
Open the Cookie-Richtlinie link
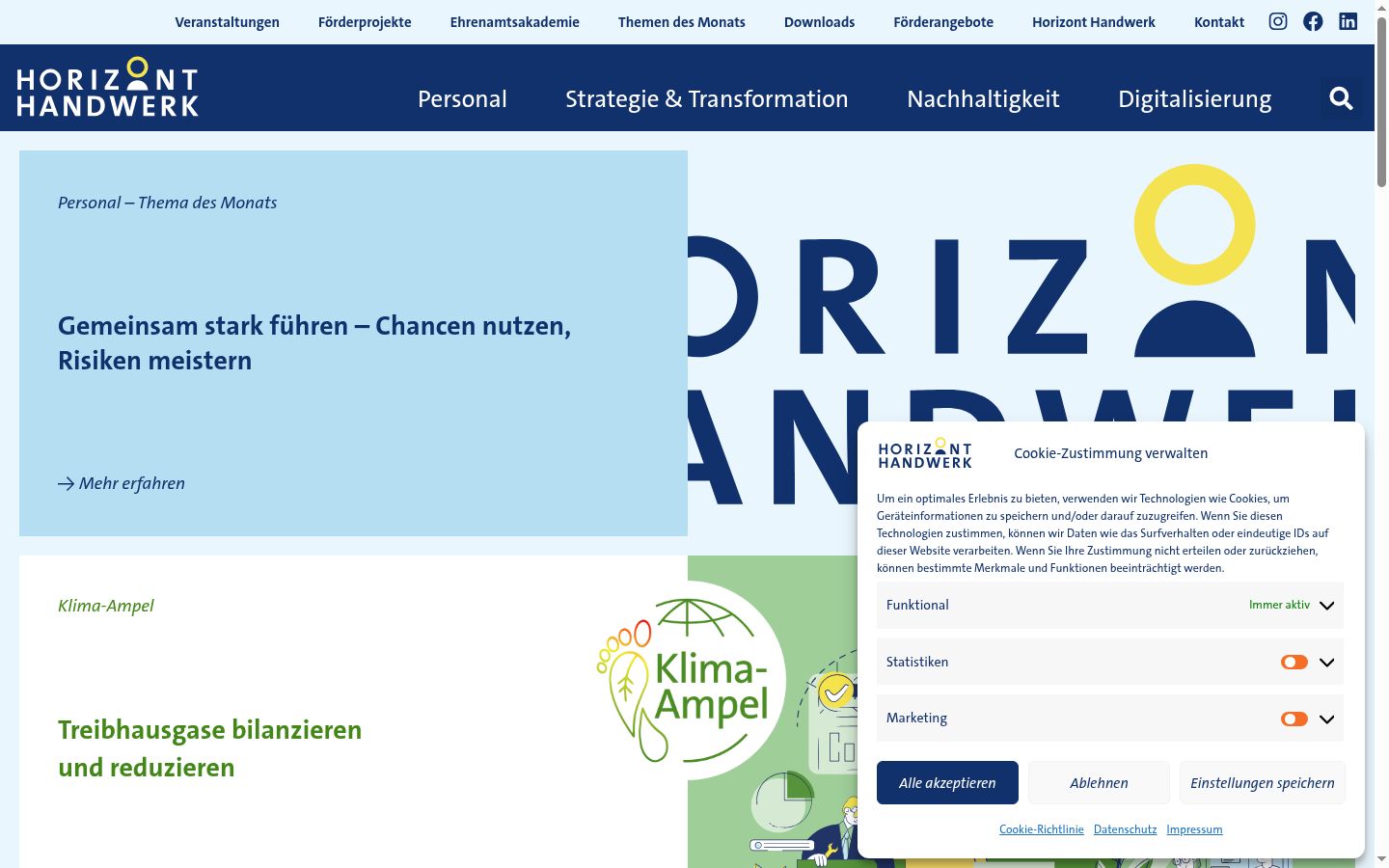[x=1042, y=829]
